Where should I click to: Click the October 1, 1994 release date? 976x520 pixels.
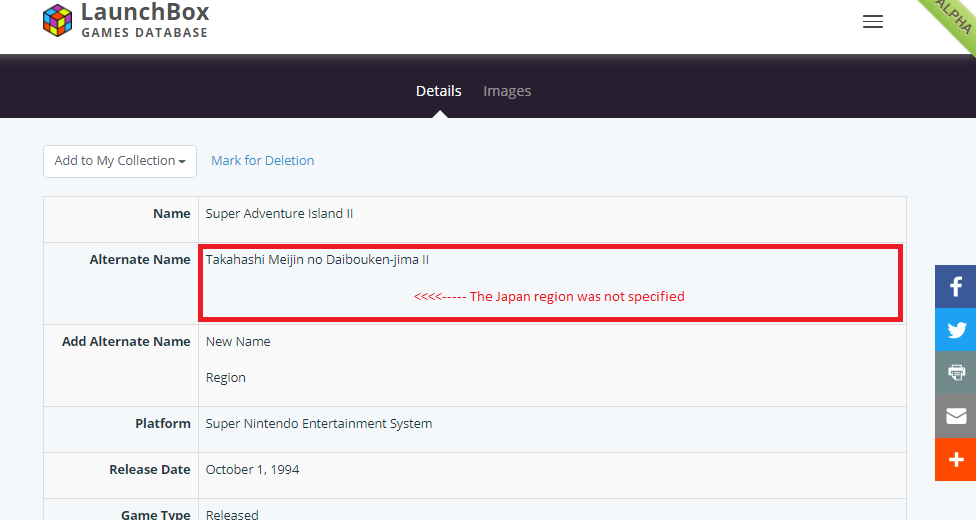(253, 470)
